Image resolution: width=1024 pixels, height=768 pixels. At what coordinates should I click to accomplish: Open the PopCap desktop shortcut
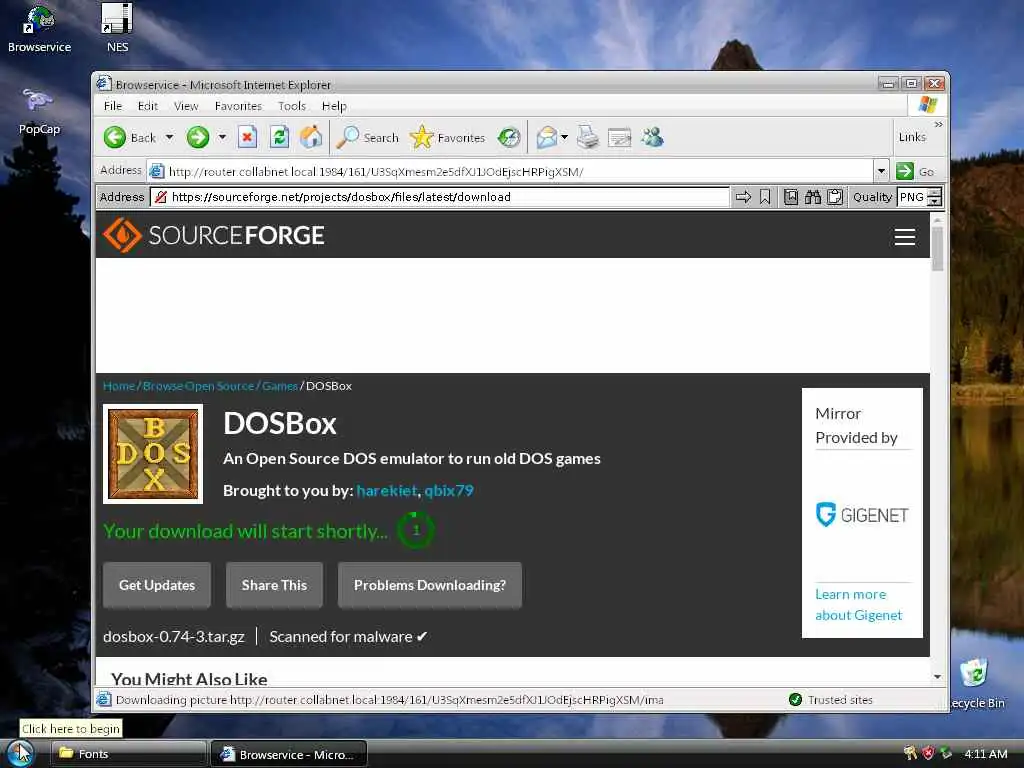tap(39, 111)
